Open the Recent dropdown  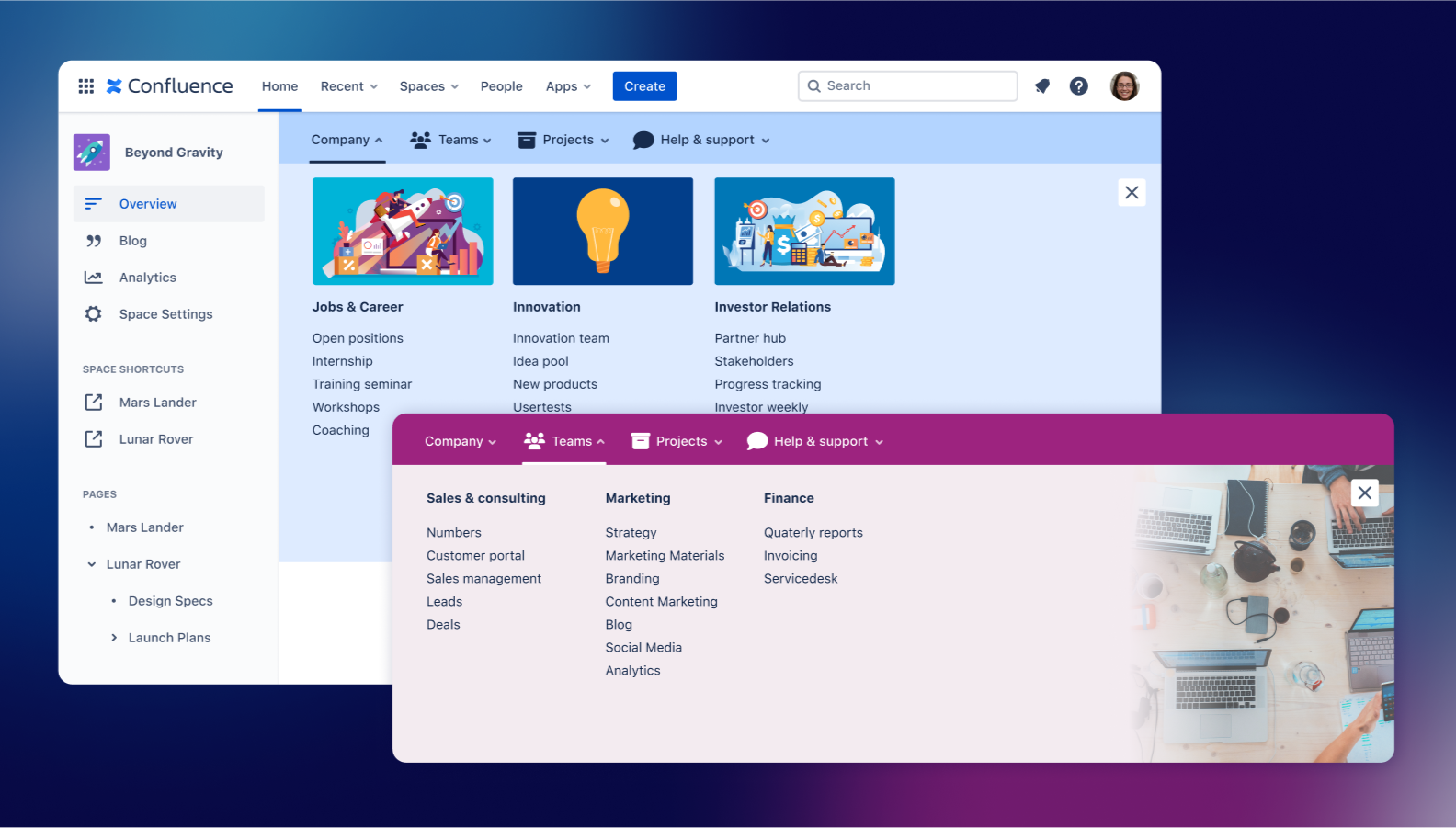(349, 86)
